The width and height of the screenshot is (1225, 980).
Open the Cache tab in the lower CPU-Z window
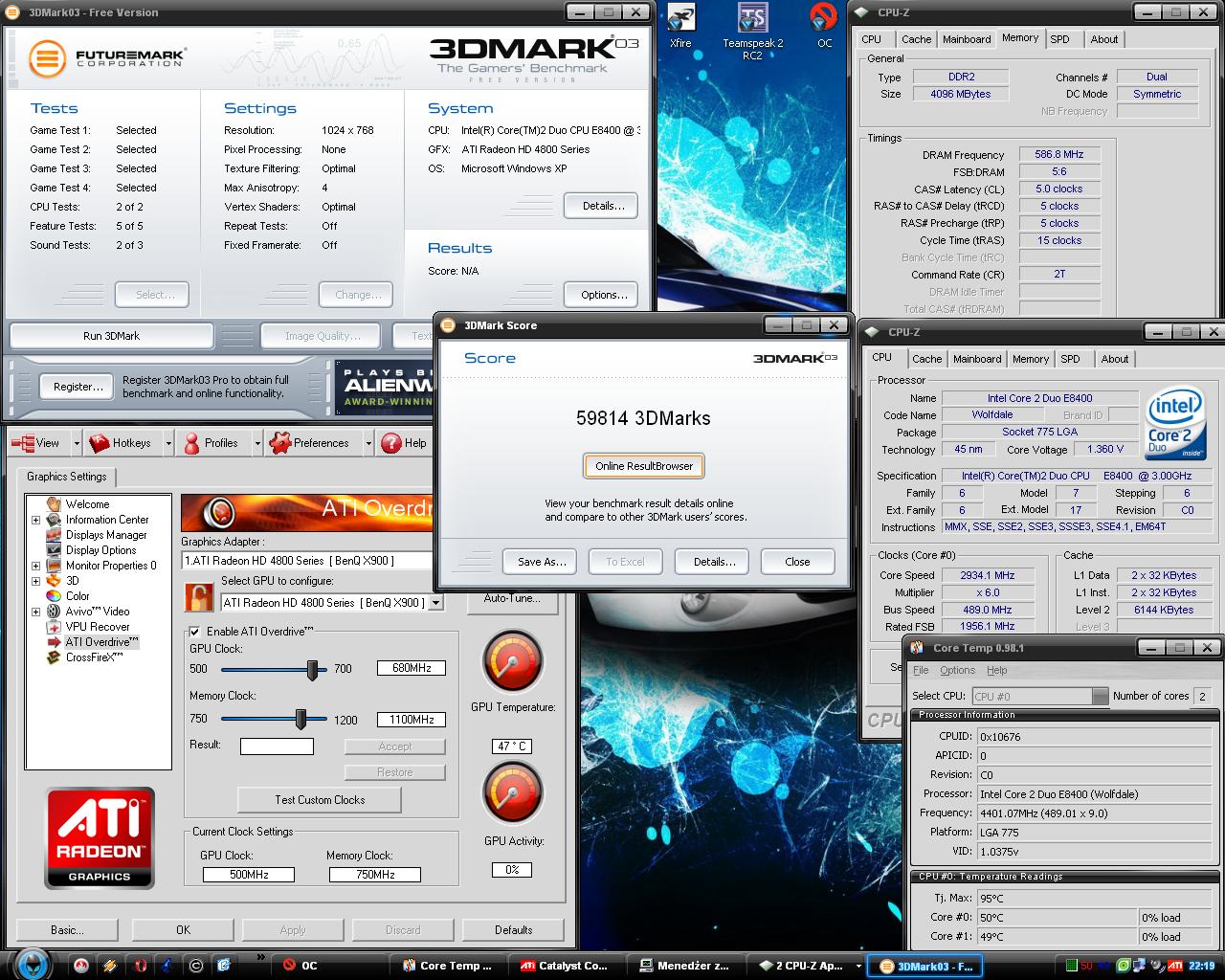click(926, 359)
